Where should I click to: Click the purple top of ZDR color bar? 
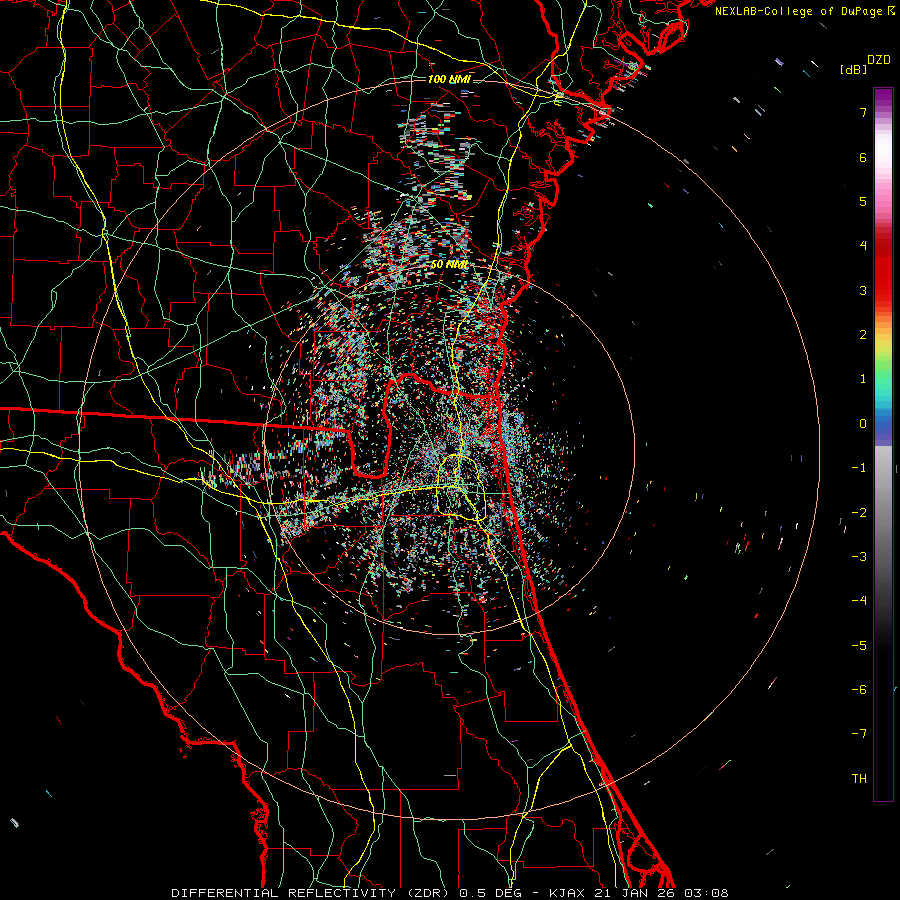click(x=883, y=98)
